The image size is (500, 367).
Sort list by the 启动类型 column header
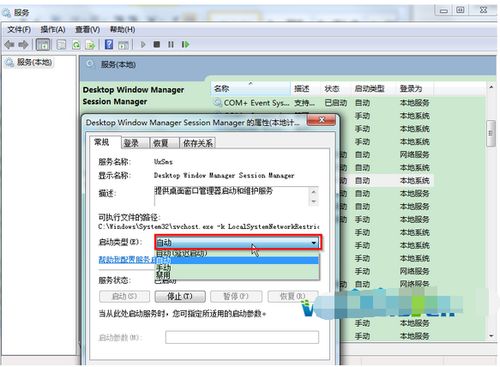pyautogui.click(x=373, y=89)
